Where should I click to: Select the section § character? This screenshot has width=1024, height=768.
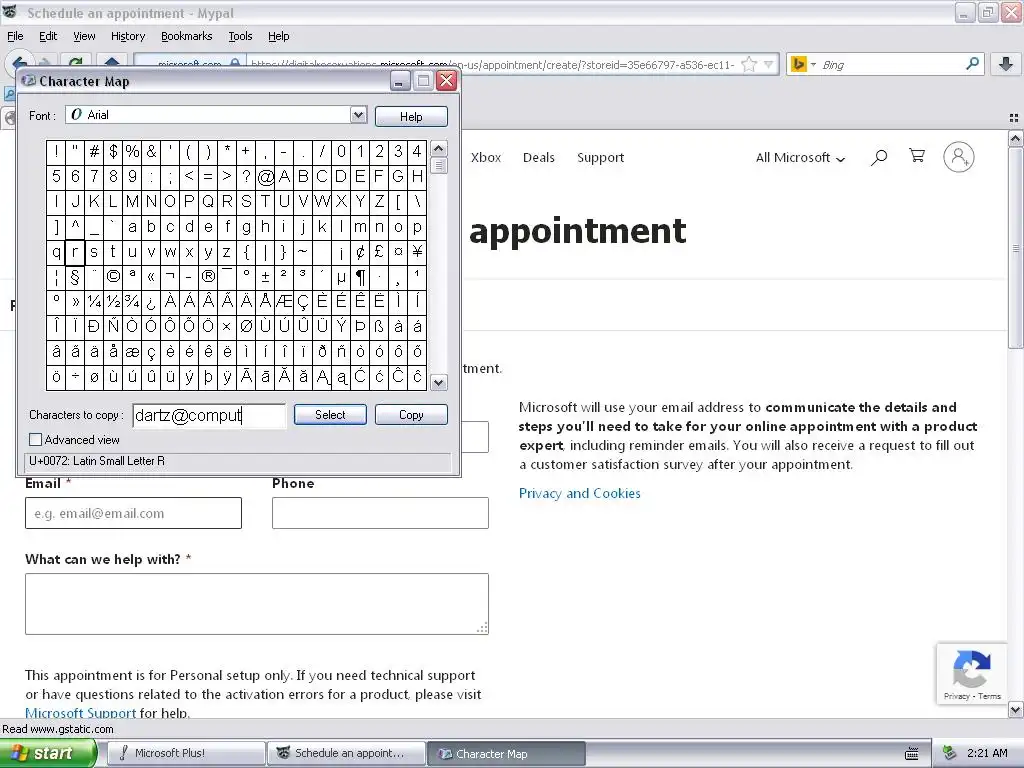coord(75,277)
